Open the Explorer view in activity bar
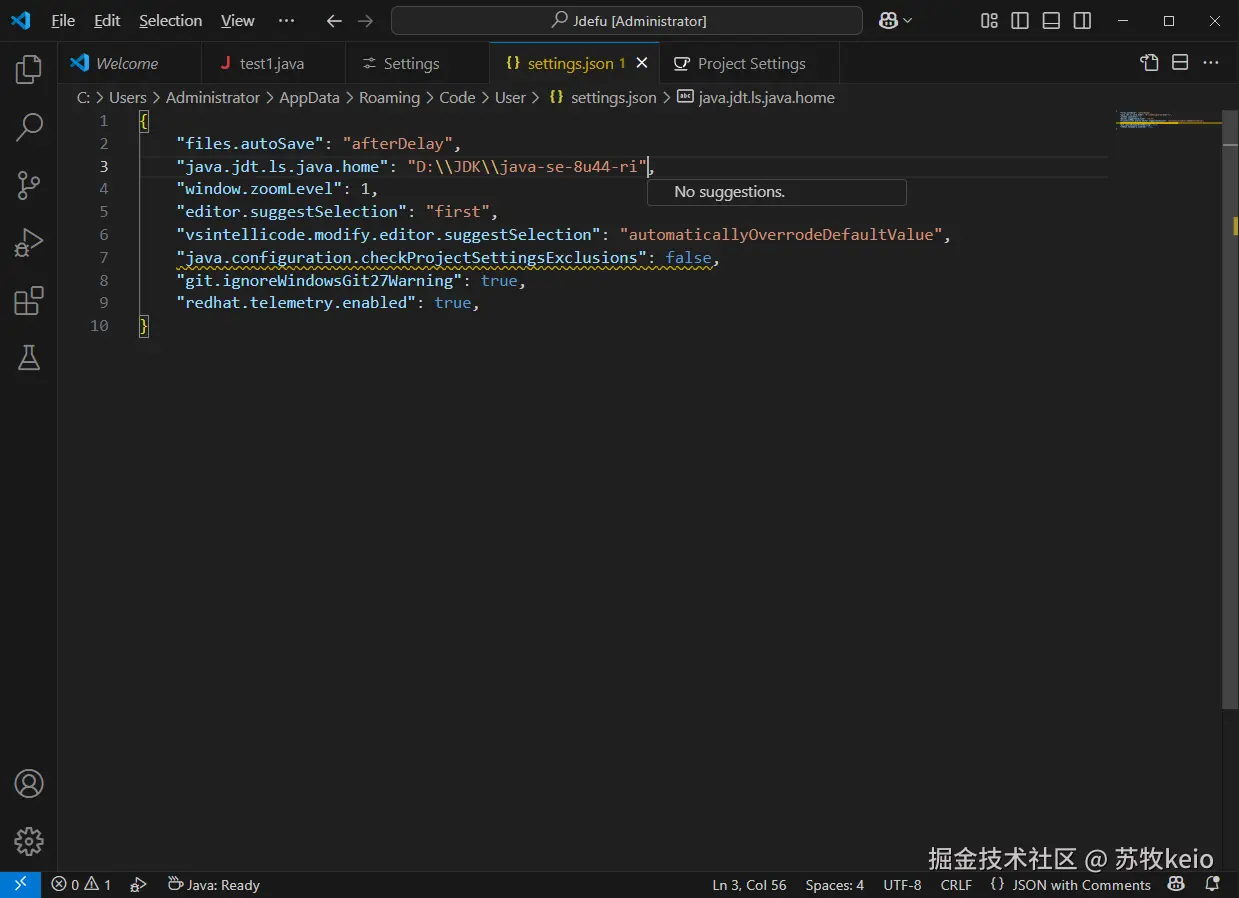 coord(29,69)
